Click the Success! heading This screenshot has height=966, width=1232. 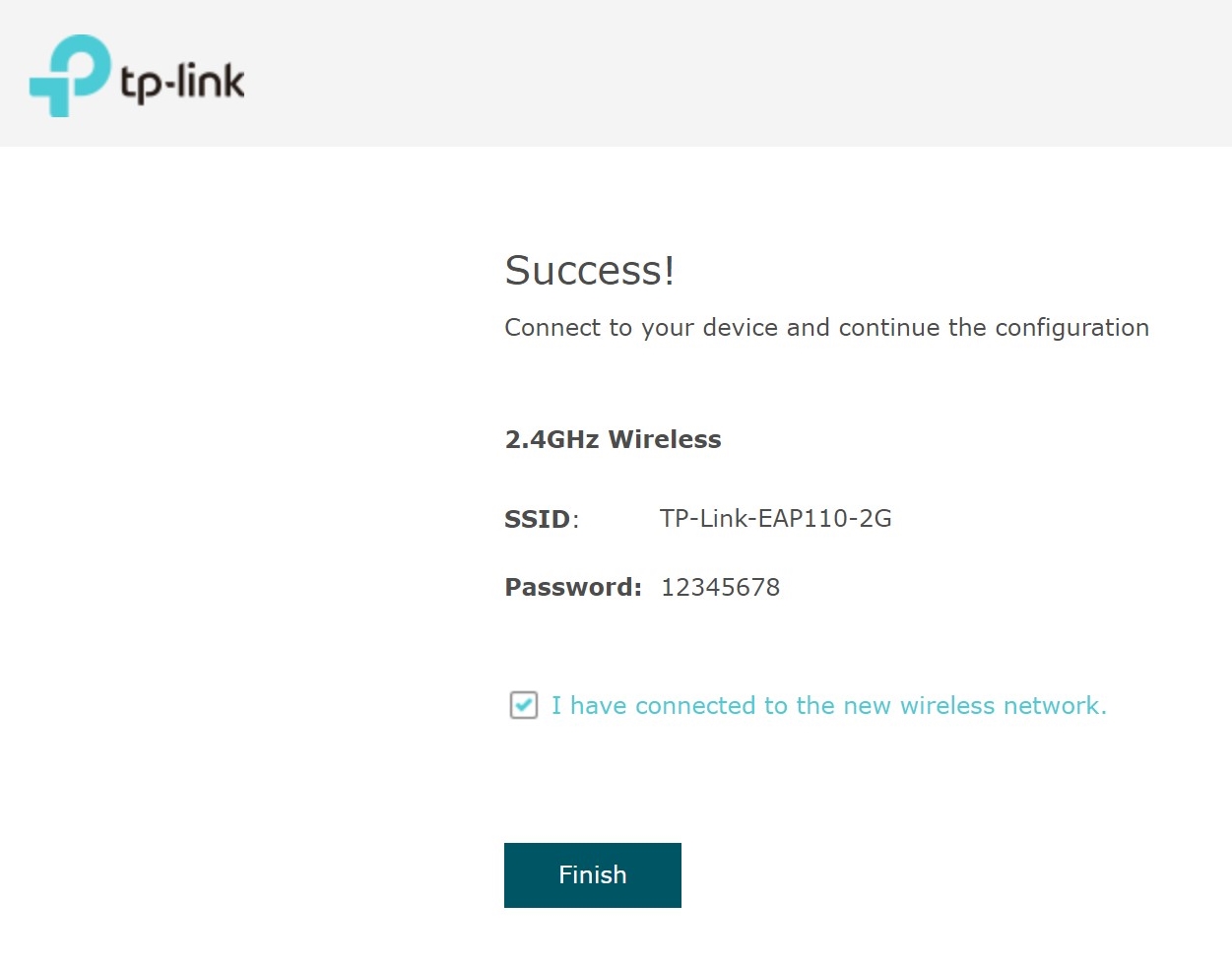[x=589, y=271]
